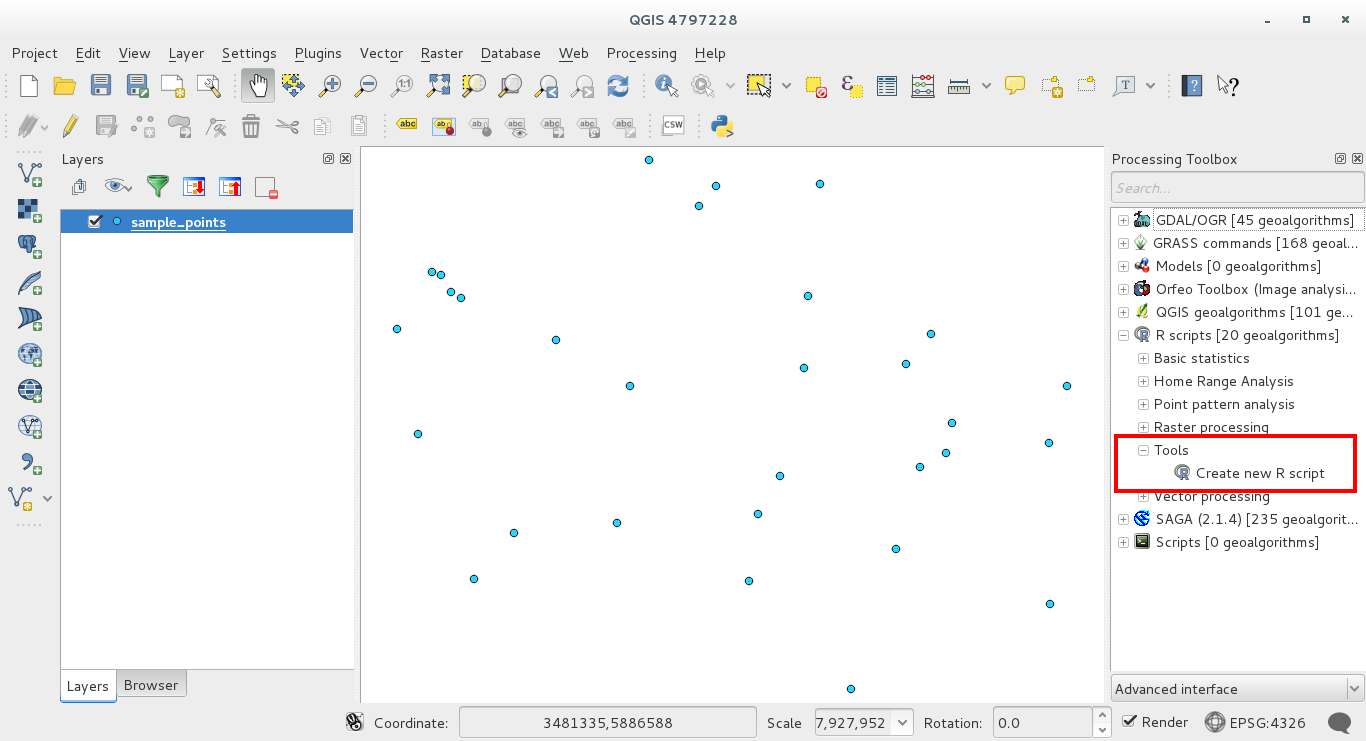Viewport: 1366px width, 741px height.
Task: Switch to the Browser tab
Action: pyautogui.click(x=151, y=685)
